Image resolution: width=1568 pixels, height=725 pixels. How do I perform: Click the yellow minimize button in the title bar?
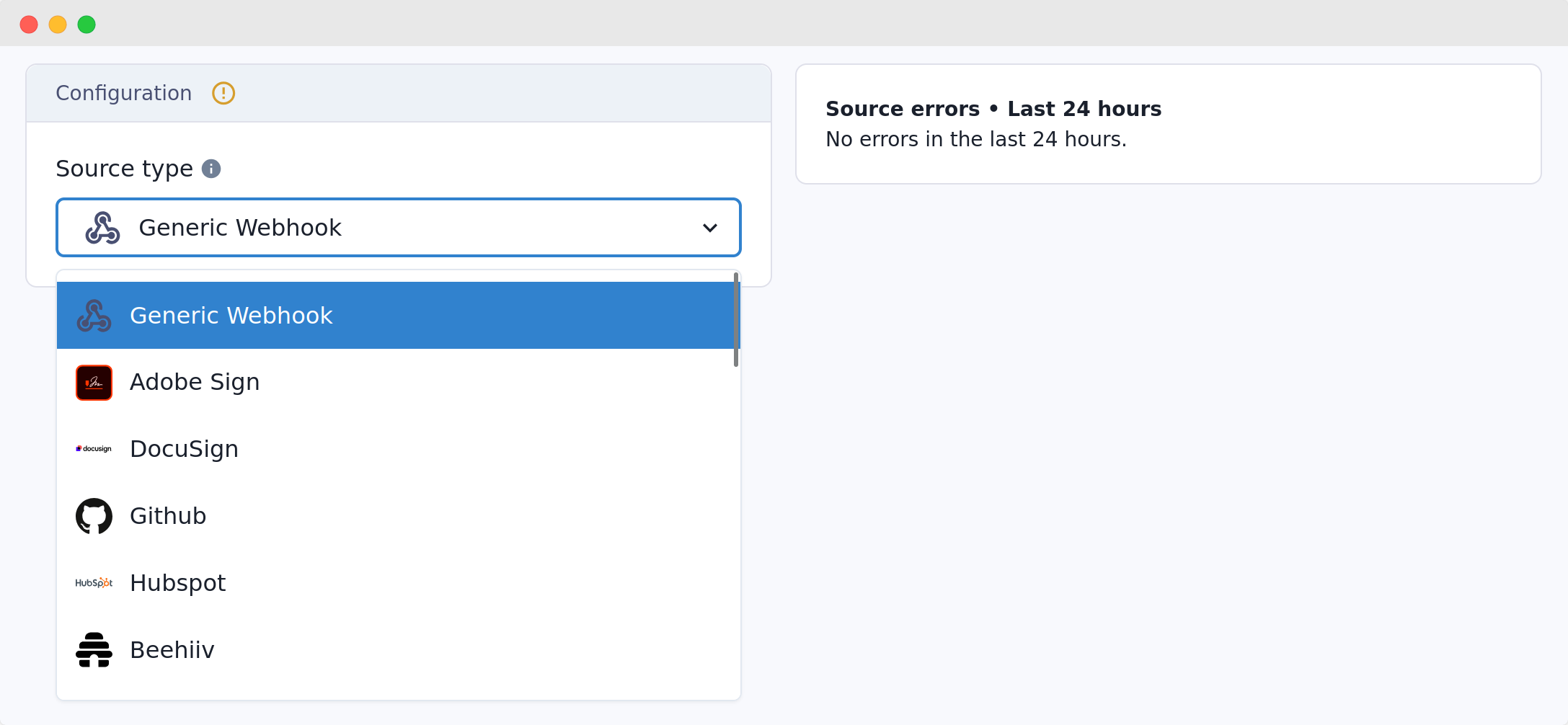tap(58, 24)
